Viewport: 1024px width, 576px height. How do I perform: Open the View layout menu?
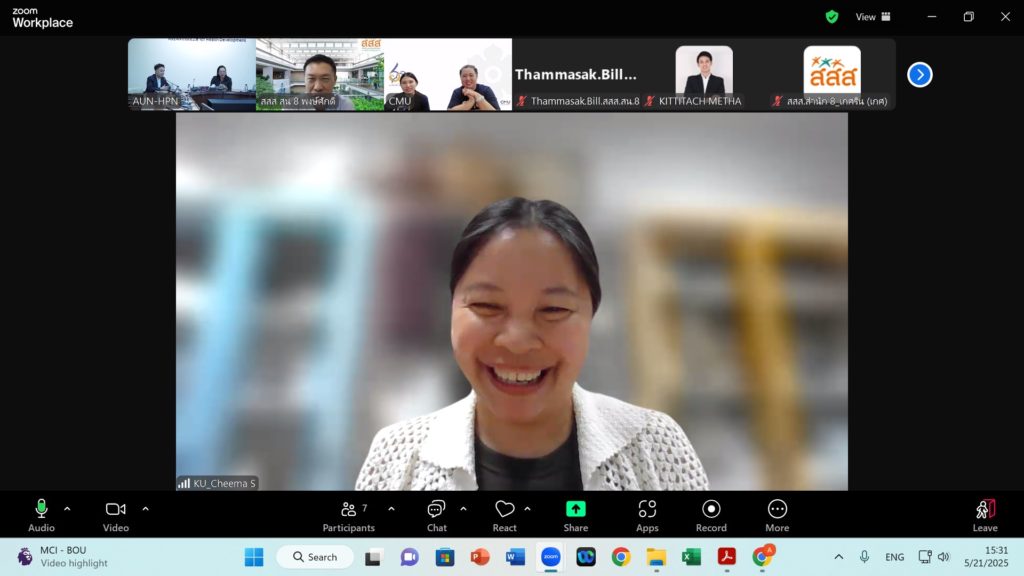pyautogui.click(x=872, y=17)
